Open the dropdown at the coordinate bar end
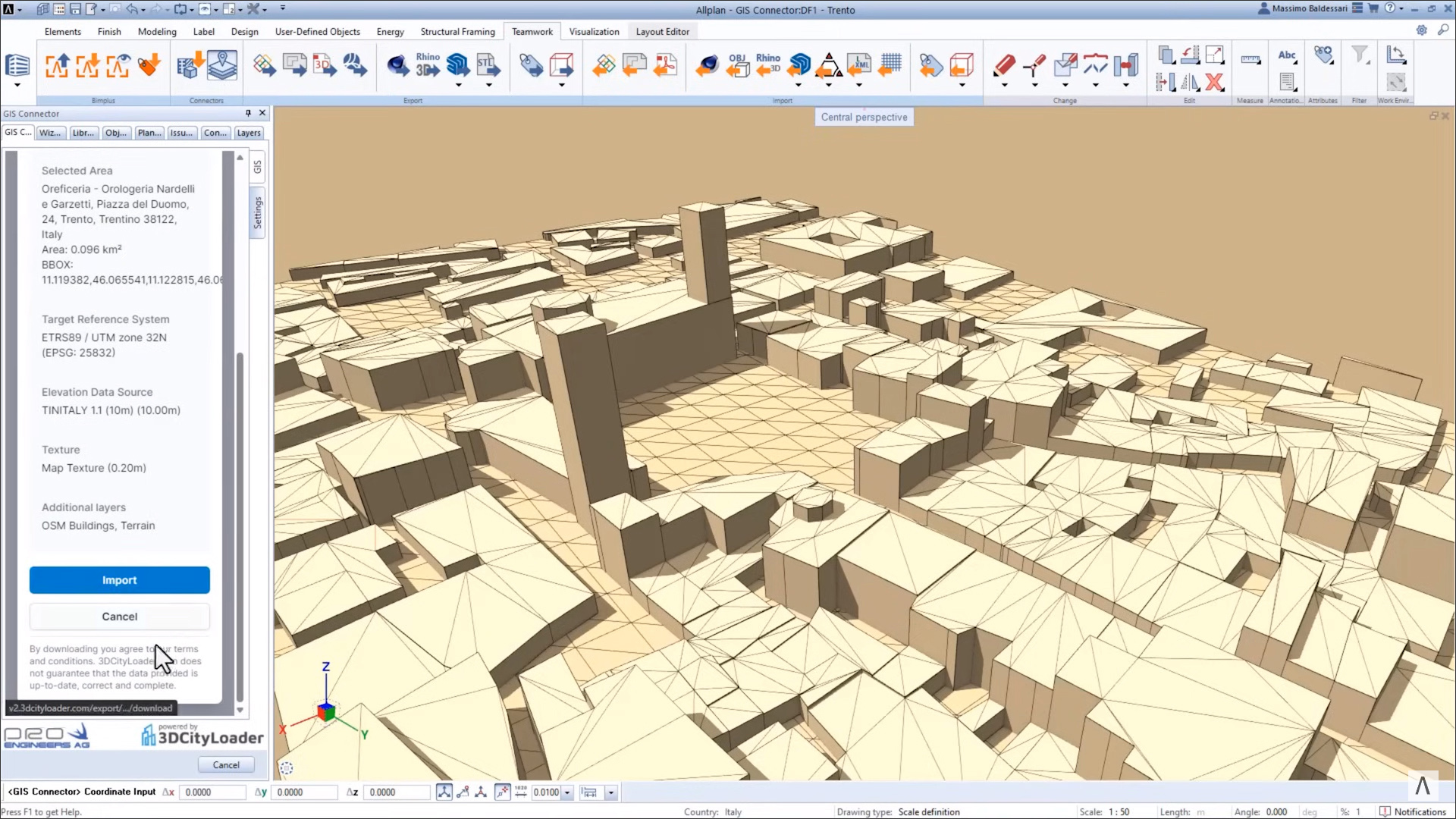The height and width of the screenshot is (819, 1456). [x=611, y=792]
